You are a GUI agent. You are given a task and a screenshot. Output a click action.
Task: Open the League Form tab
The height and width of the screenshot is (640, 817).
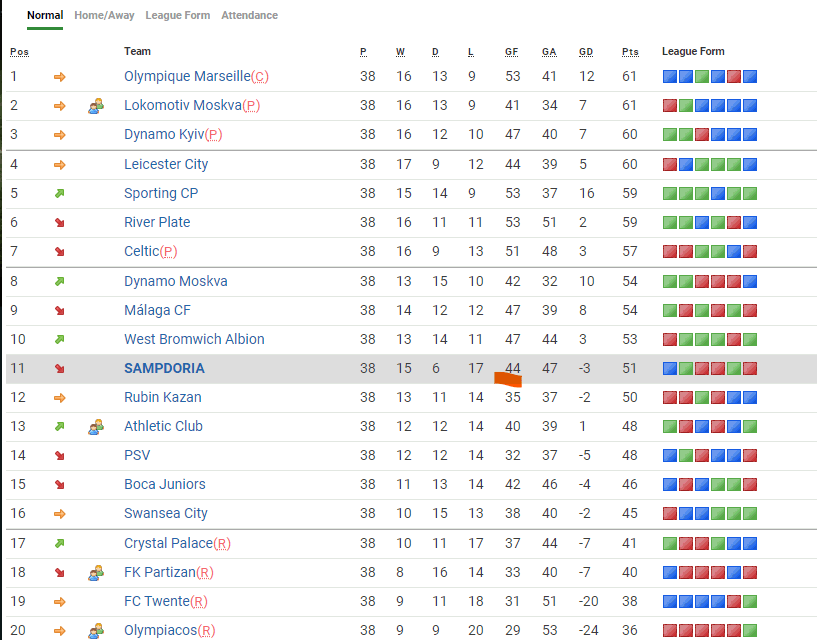tap(177, 15)
